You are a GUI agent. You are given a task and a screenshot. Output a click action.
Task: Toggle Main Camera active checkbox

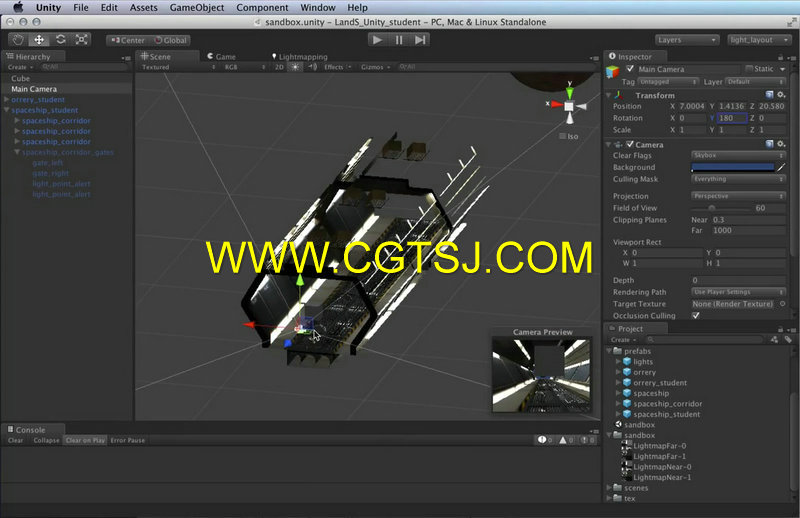(x=630, y=68)
